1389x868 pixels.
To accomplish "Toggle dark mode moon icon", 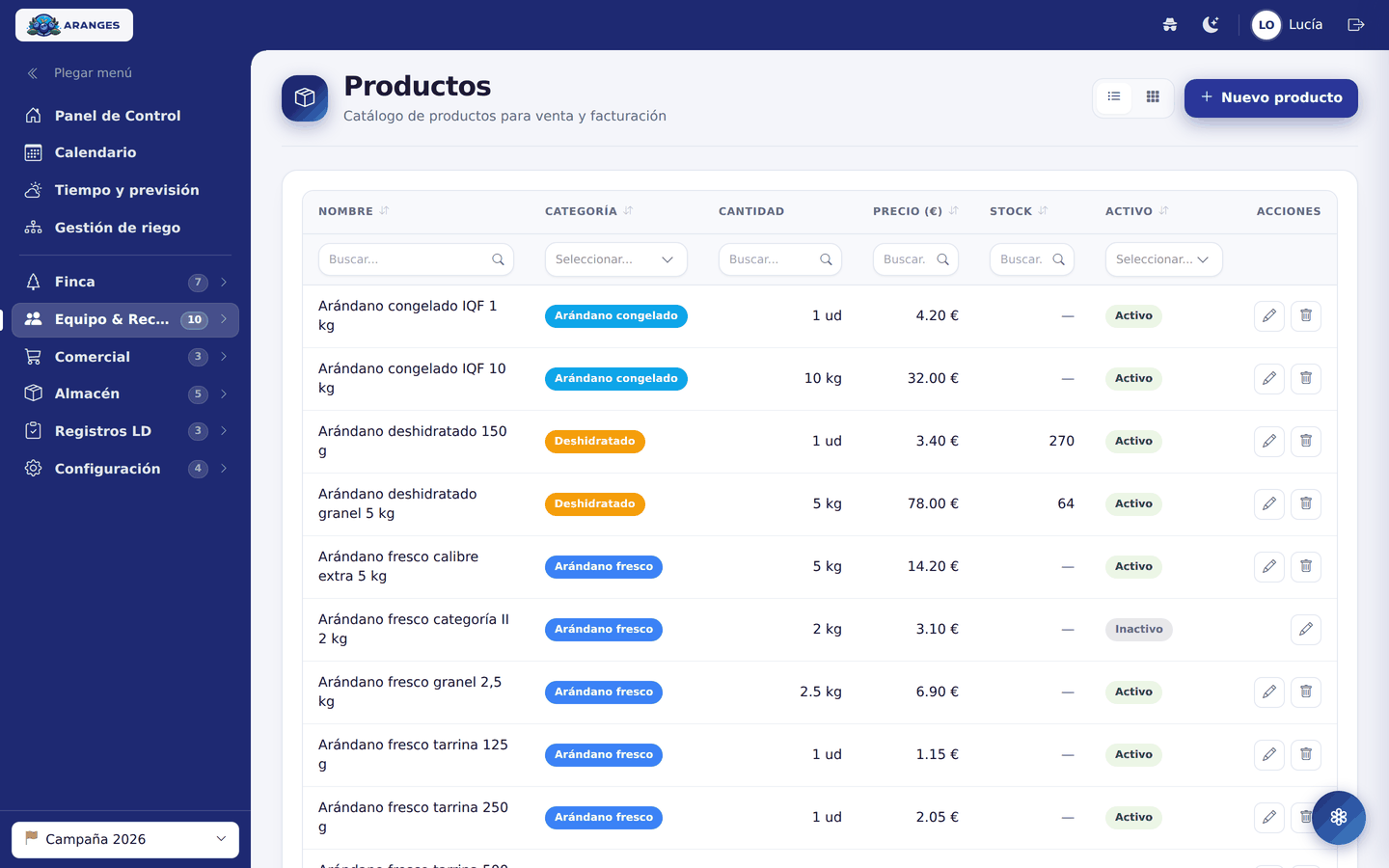I will click(1211, 25).
